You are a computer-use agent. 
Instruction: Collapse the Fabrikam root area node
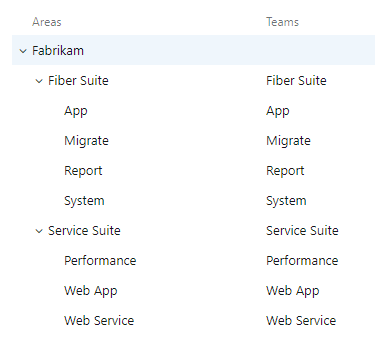[x=23, y=51]
